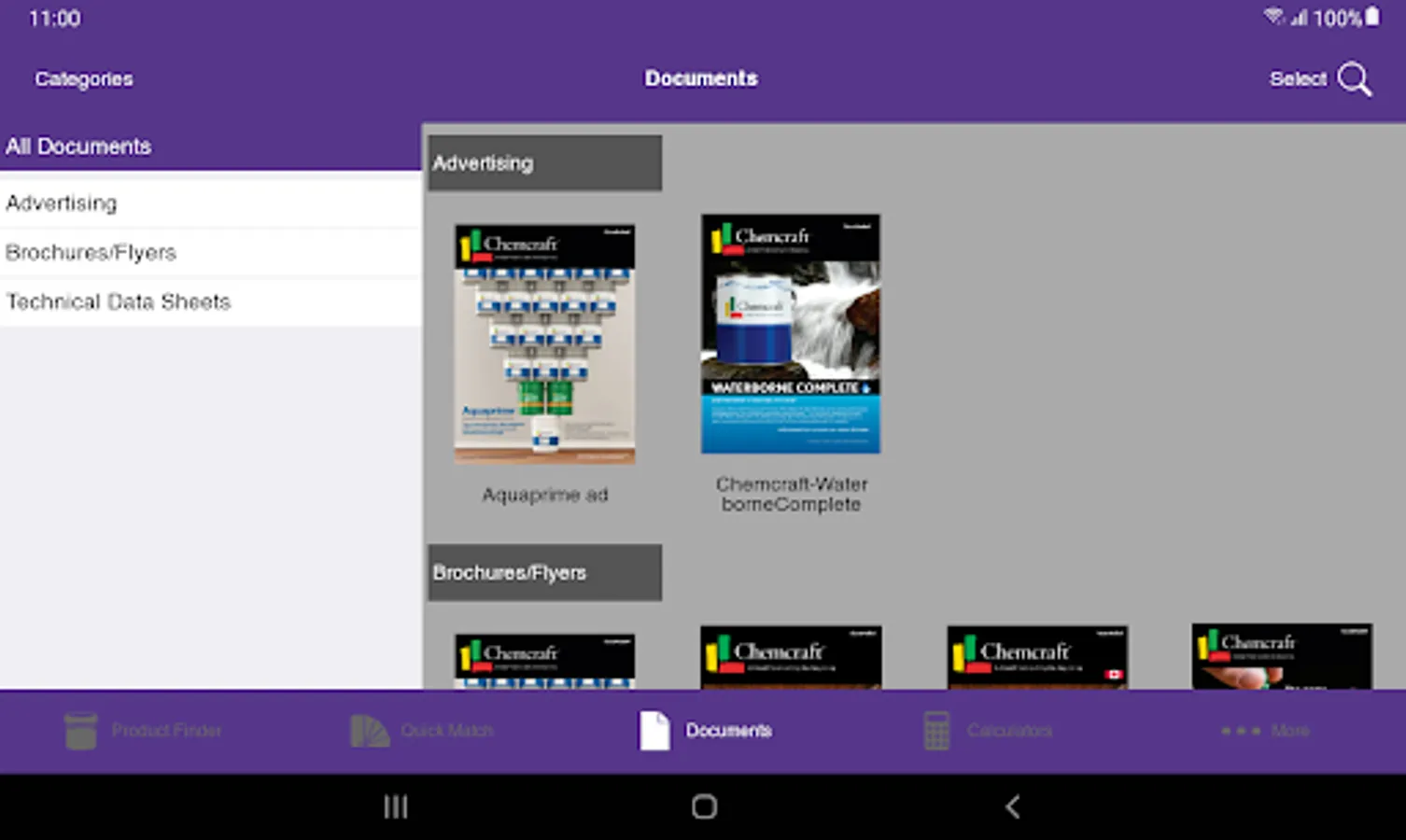
Task: Open the Quick Match color fan icon
Action: pyautogui.click(x=370, y=731)
